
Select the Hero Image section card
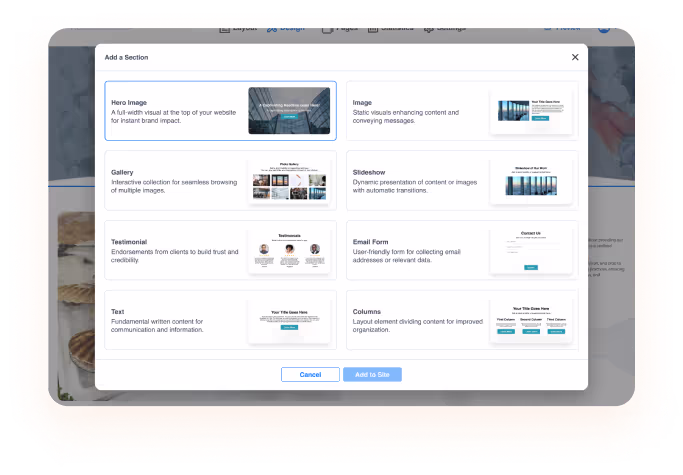tap(220, 111)
